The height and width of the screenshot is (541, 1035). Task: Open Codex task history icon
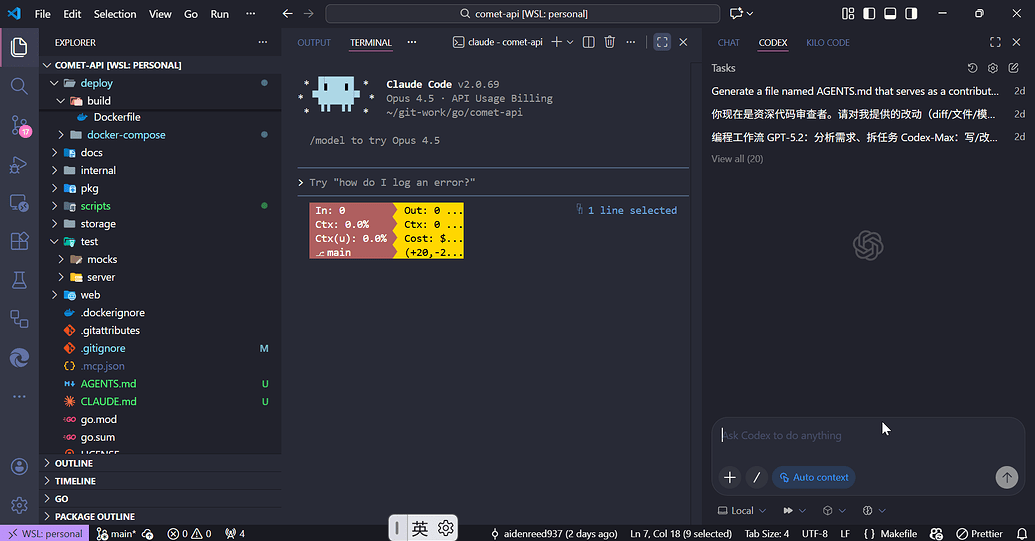[x=972, y=68]
